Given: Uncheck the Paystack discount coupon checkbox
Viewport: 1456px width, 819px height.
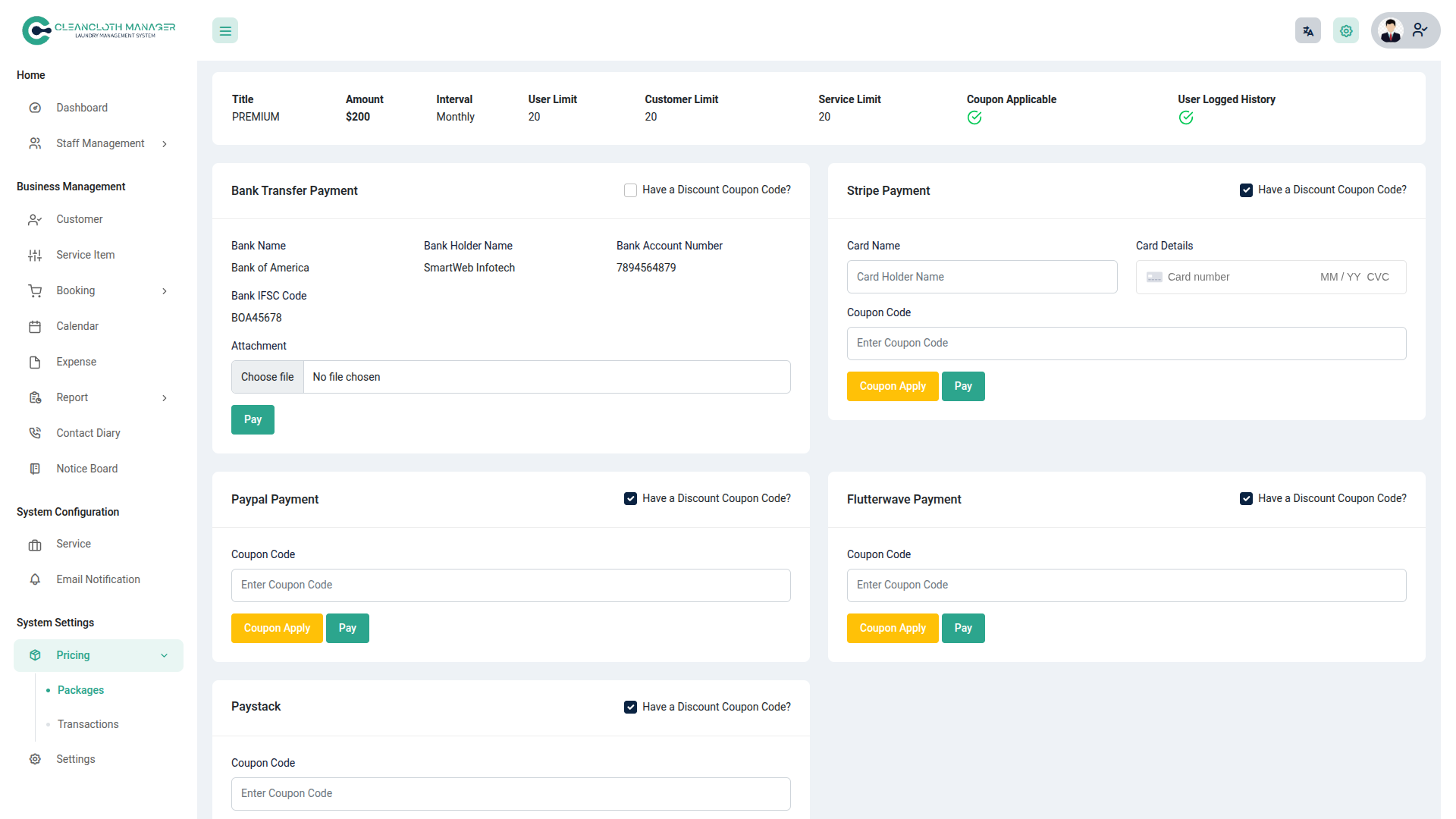Looking at the screenshot, I should click(630, 707).
